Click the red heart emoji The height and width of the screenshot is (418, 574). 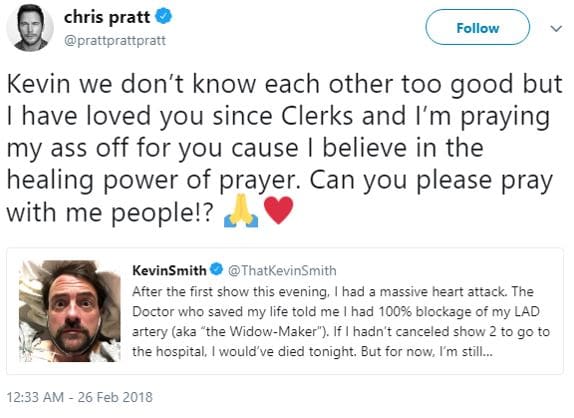279,210
